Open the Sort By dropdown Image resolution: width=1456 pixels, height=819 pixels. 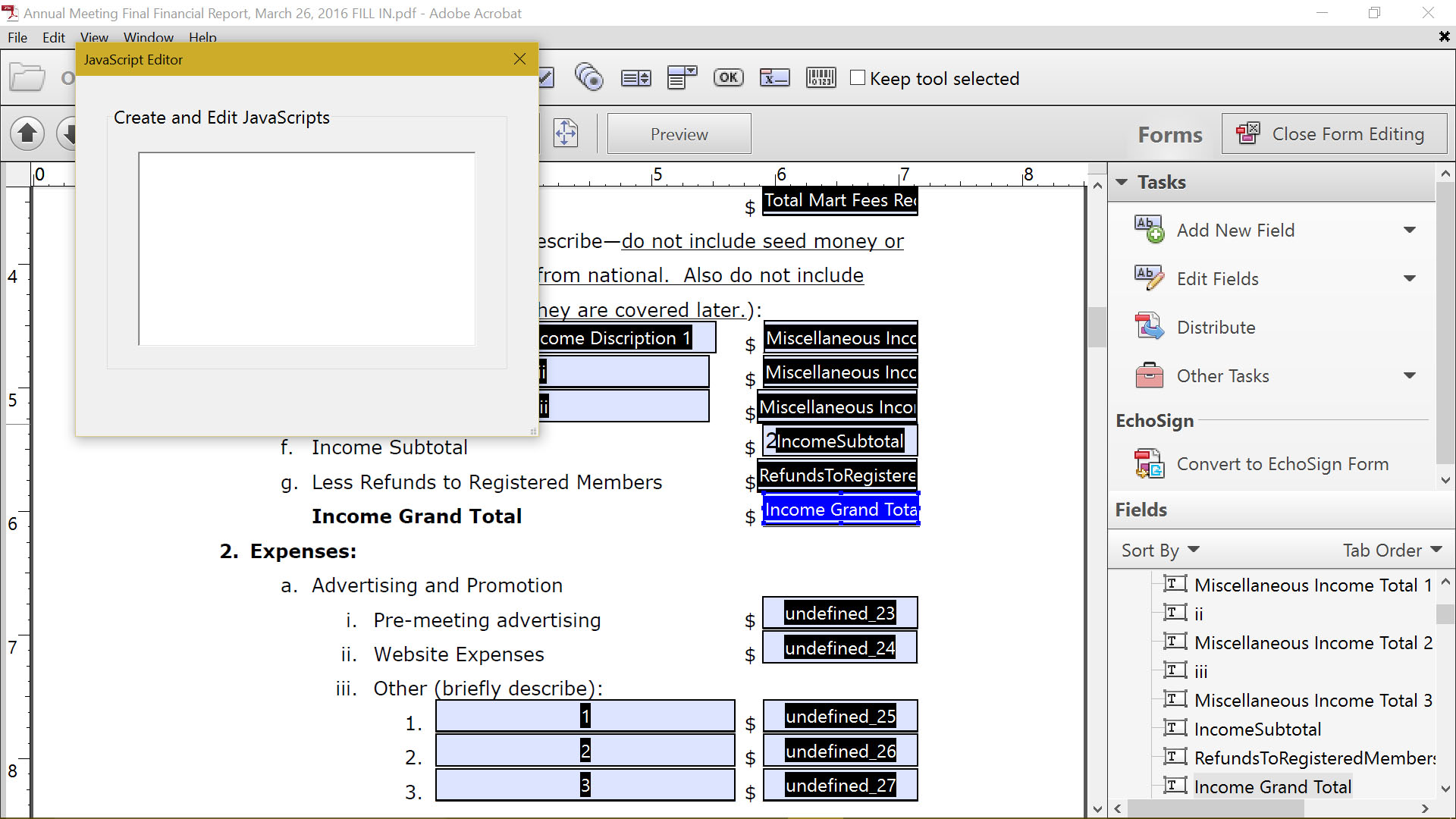point(1160,550)
